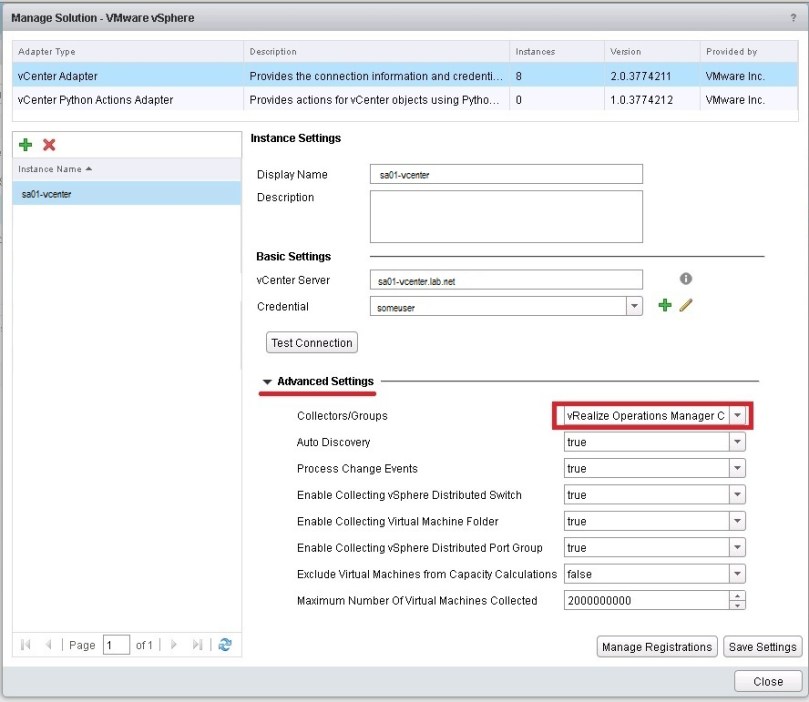Open the Credential dropdown
This screenshot has width=809, height=702.
634,308
